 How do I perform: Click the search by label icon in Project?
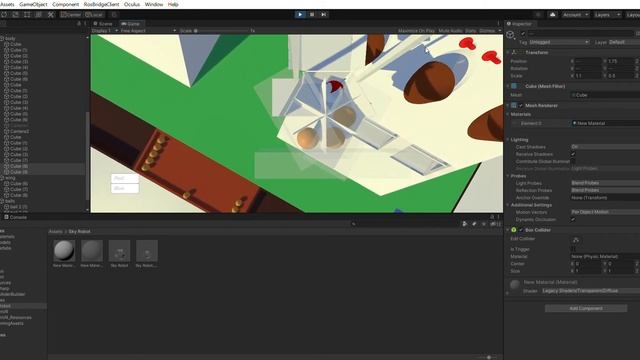point(474,224)
